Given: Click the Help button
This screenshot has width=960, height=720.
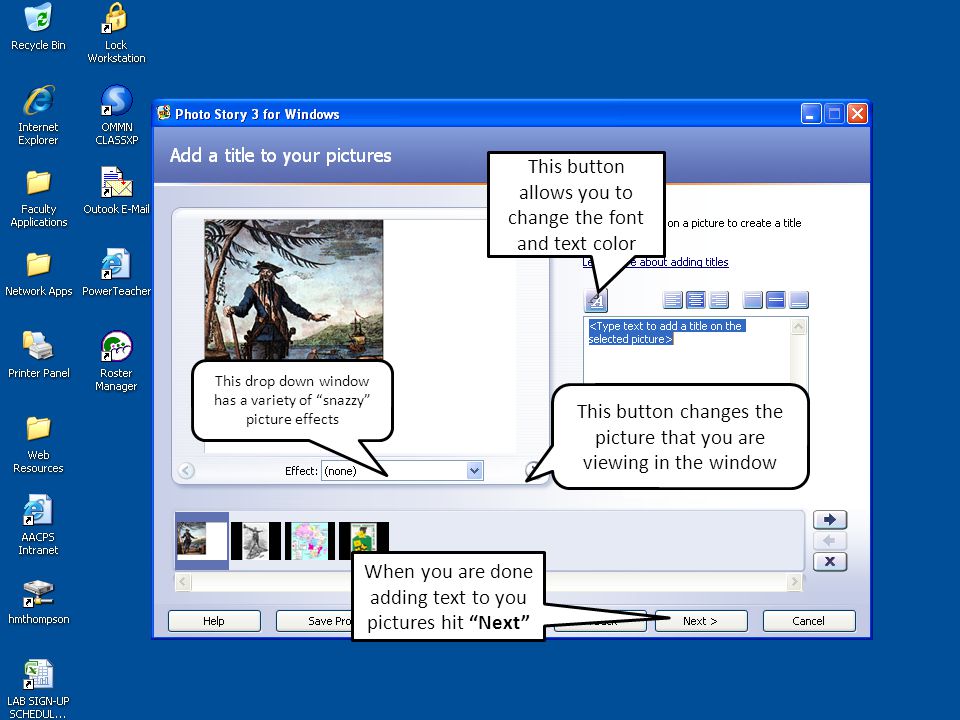Looking at the screenshot, I should [x=214, y=621].
